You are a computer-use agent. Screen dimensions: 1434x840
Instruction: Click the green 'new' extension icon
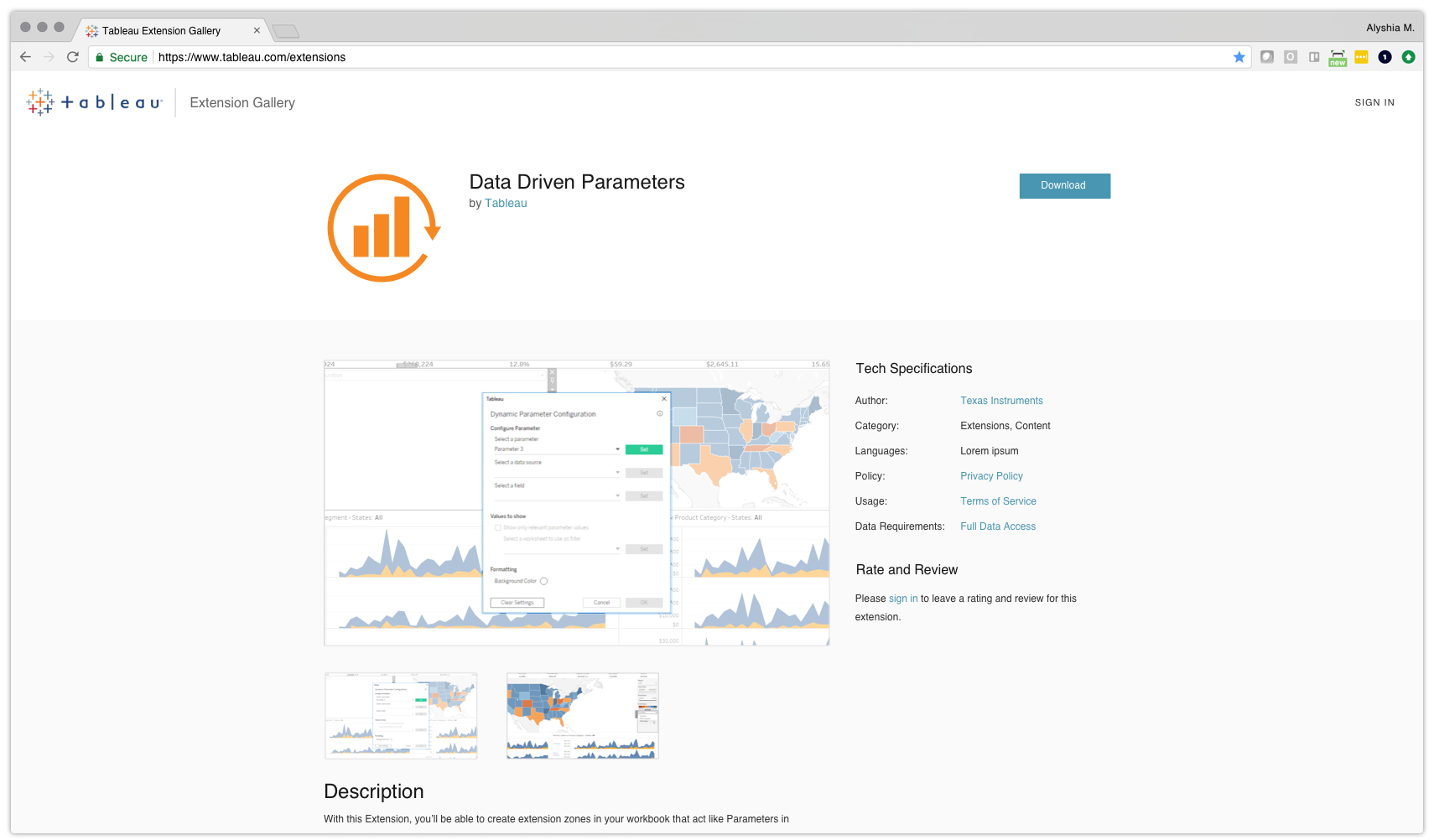pos(1338,58)
